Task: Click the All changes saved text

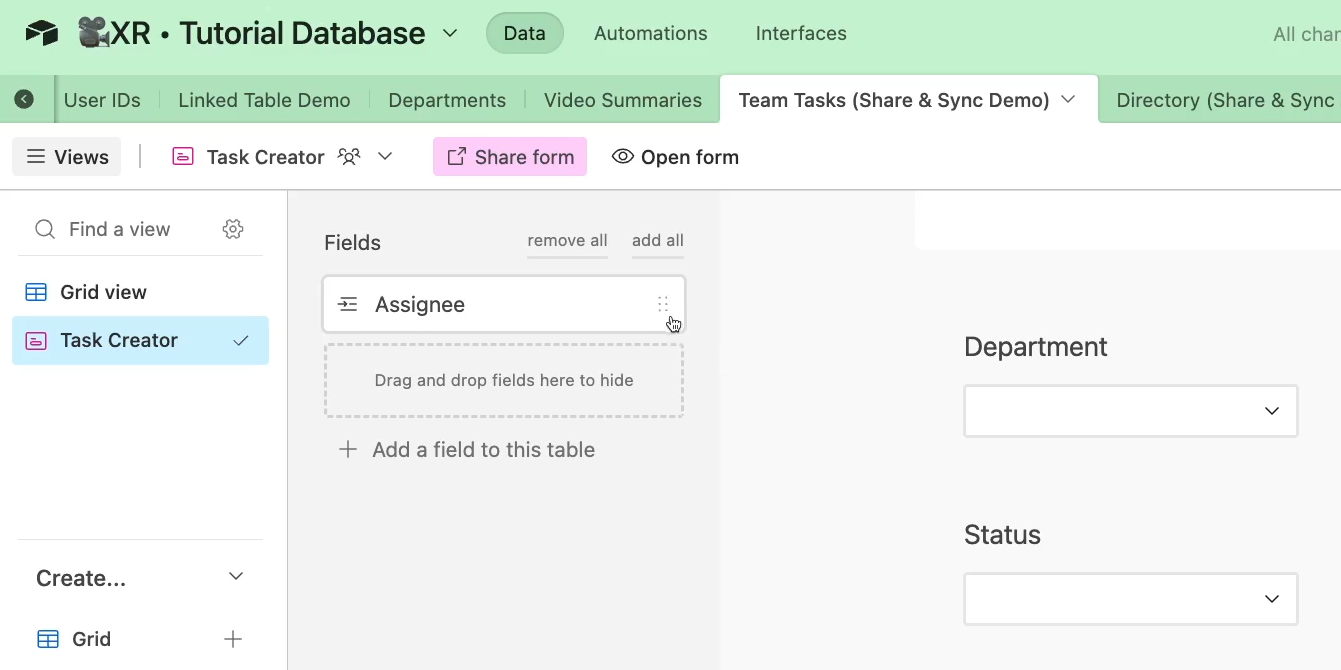Action: coord(1307,34)
